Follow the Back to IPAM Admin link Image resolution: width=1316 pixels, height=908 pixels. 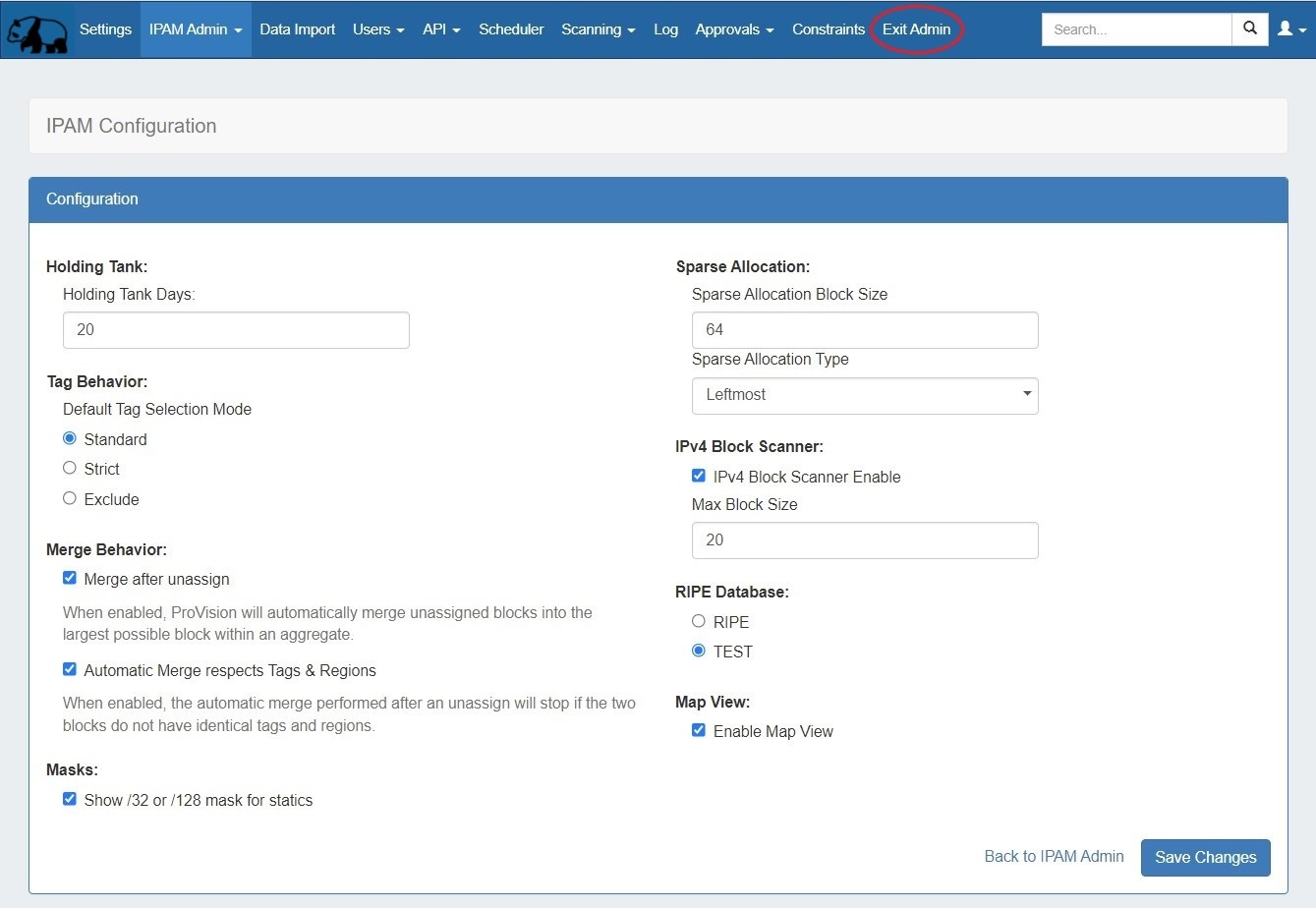pos(1054,856)
